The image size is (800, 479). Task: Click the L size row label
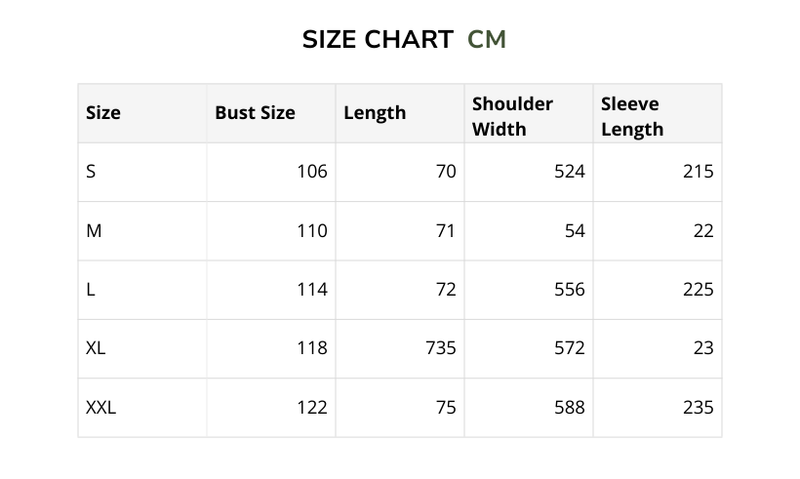coord(91,290)
